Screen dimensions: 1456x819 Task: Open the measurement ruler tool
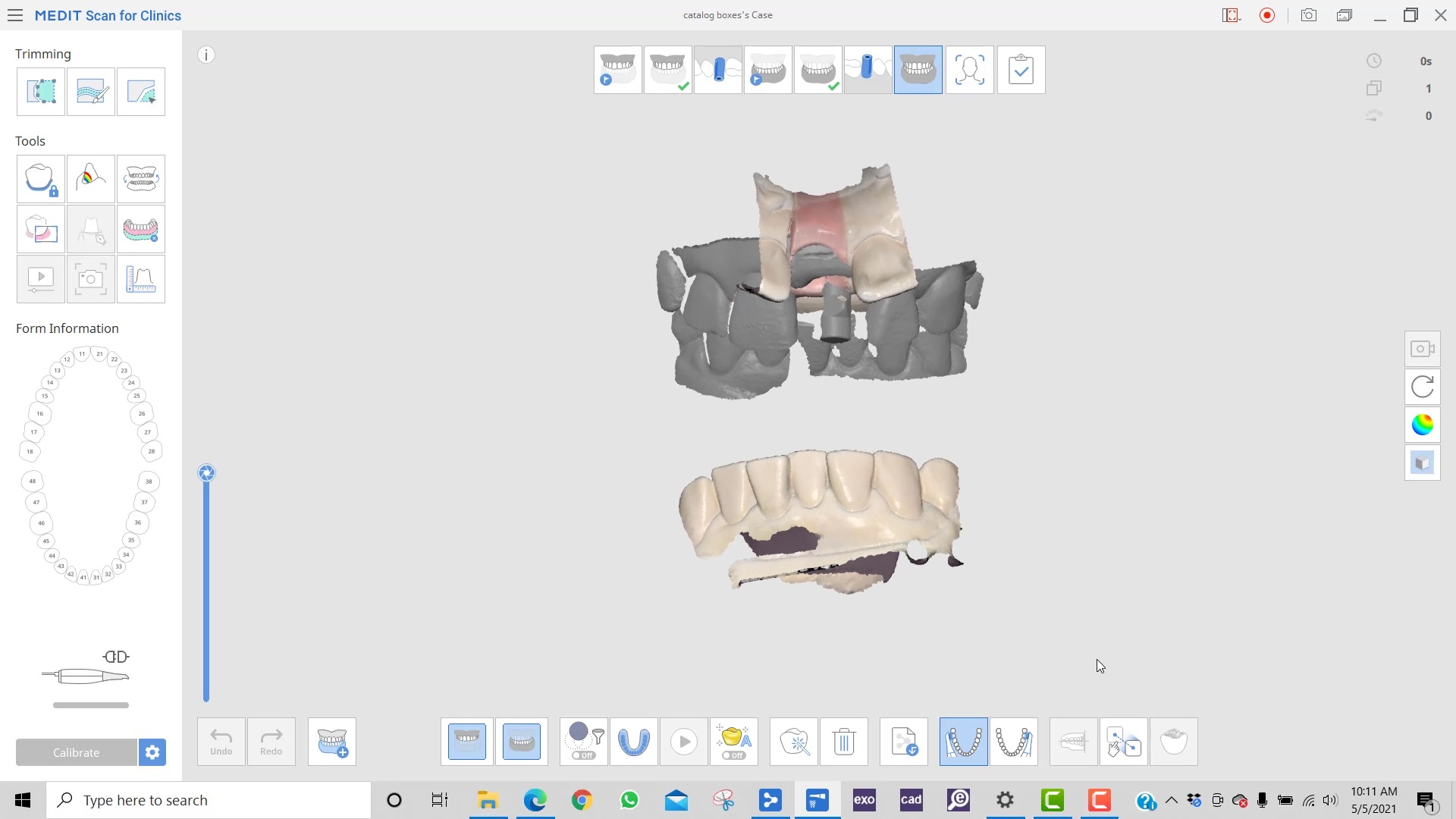point(141,279)
